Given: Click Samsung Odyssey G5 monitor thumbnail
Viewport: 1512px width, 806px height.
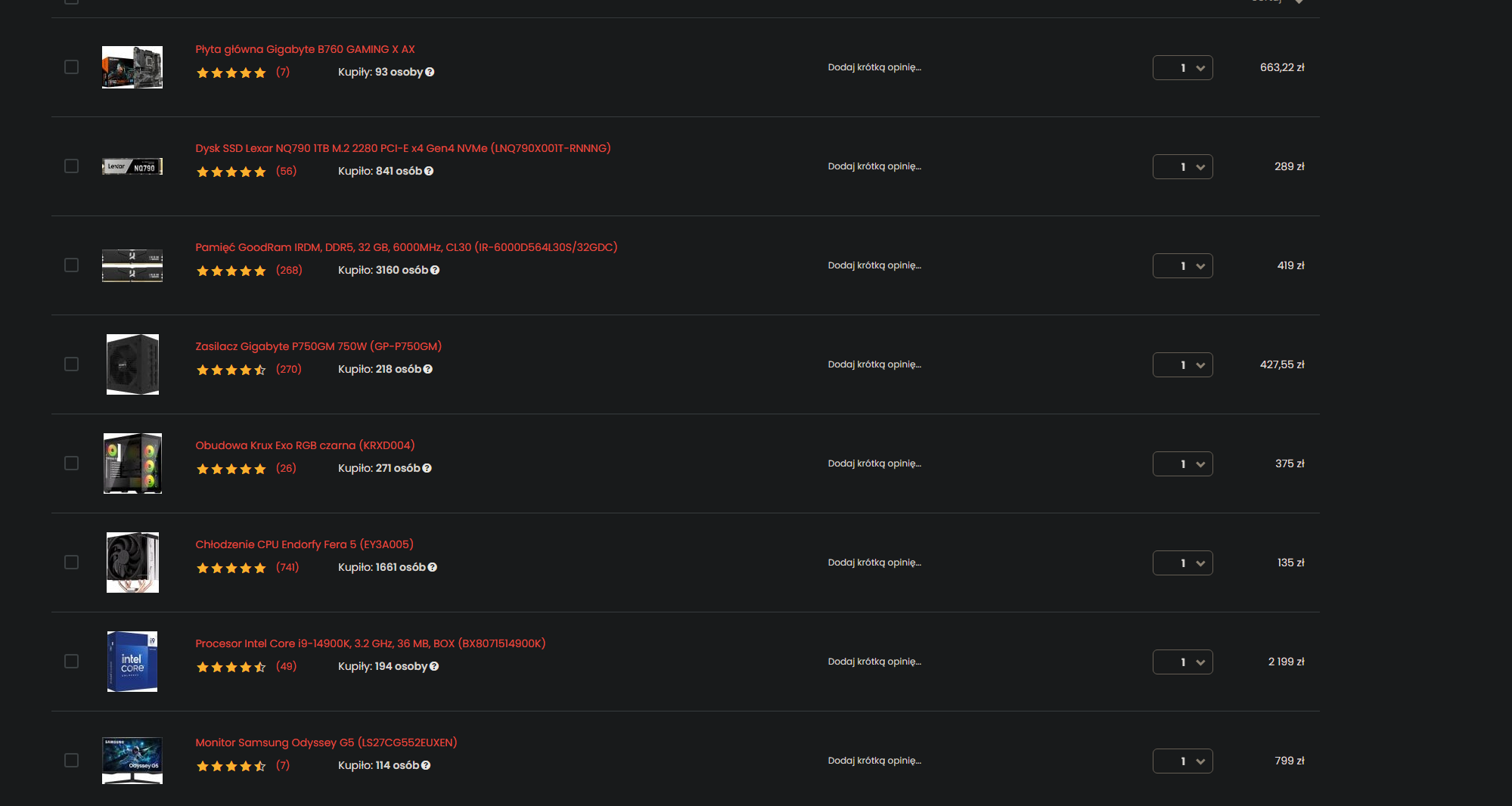Looking at the screenshot, I should pyautogui.click(x=132, y=761).
